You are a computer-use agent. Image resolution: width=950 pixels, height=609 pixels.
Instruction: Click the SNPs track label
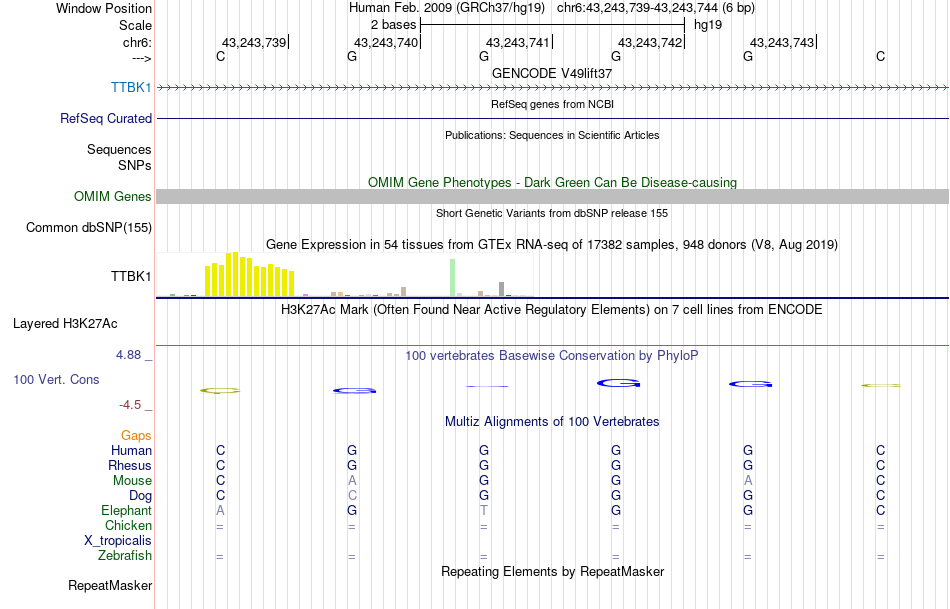135,165
